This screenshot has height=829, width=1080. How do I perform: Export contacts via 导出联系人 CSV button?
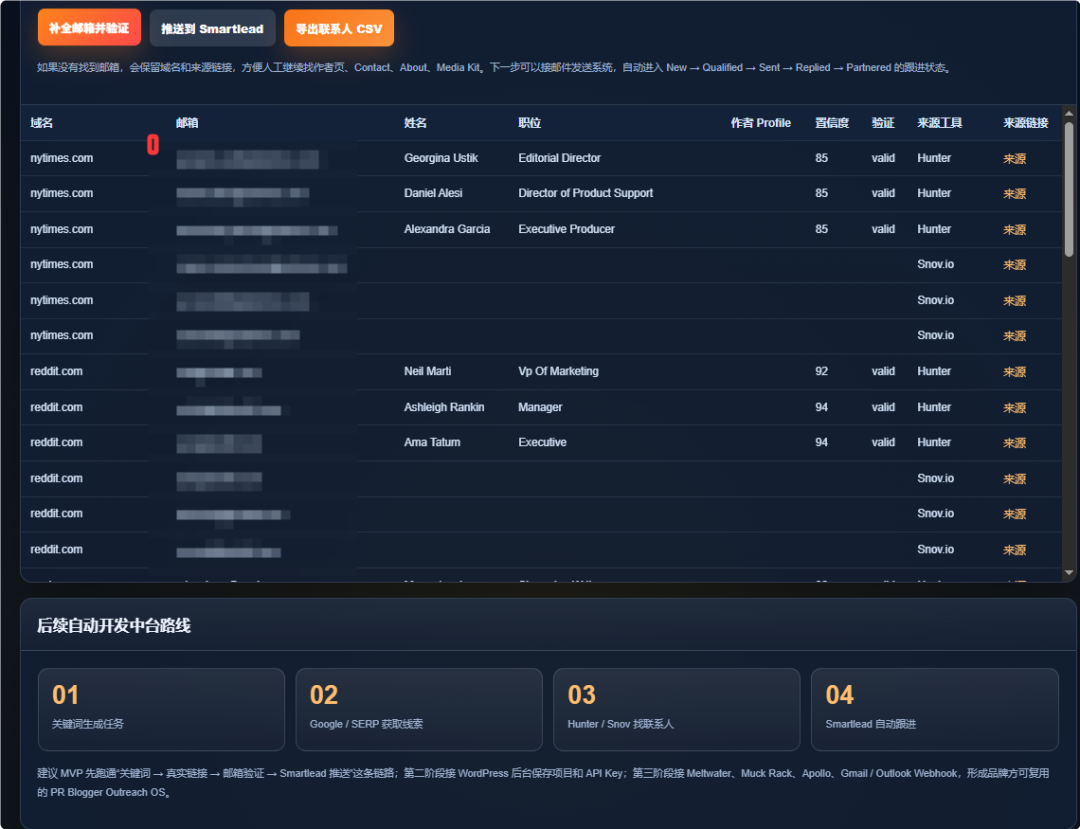[x=339, y=28]
